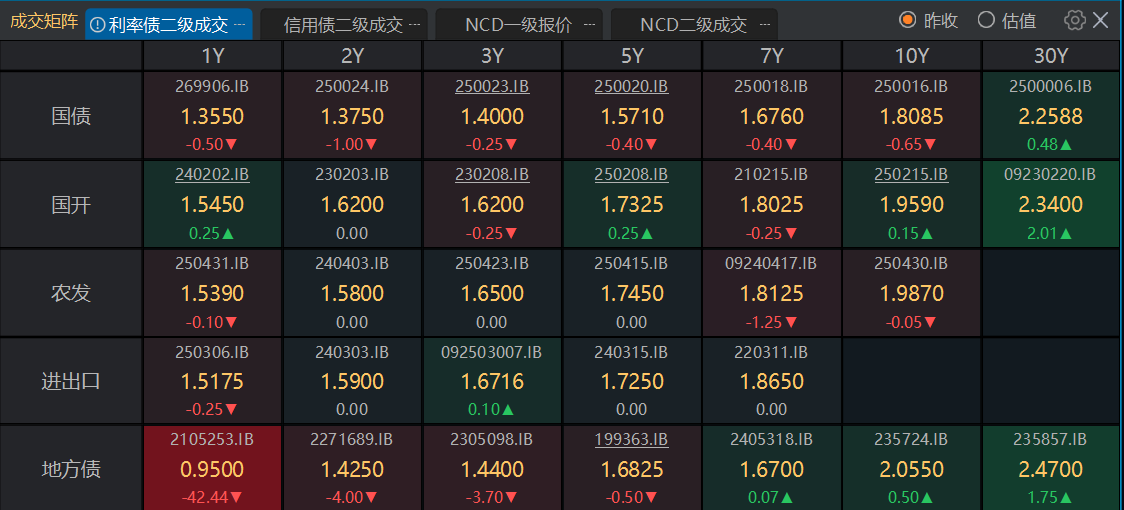1124x510 pixels.
Task: Open the settings gear icon
Action: coord(1074,20)
